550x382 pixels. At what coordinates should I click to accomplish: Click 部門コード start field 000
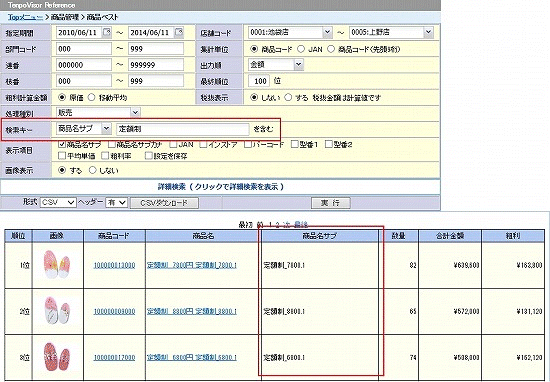84,49
